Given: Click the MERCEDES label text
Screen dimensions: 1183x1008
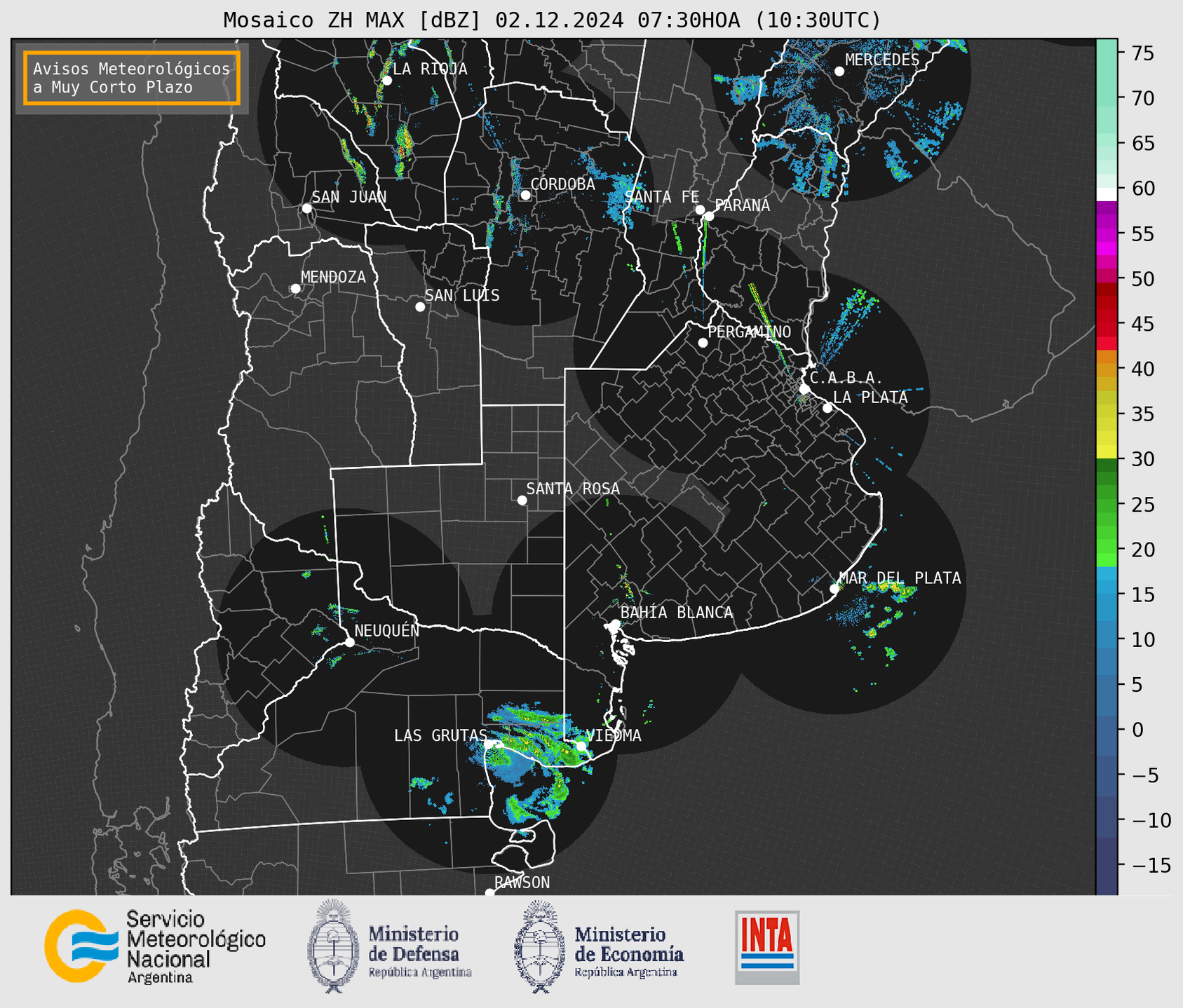Looking at the screenshot, I should click(x=882, y=60).
